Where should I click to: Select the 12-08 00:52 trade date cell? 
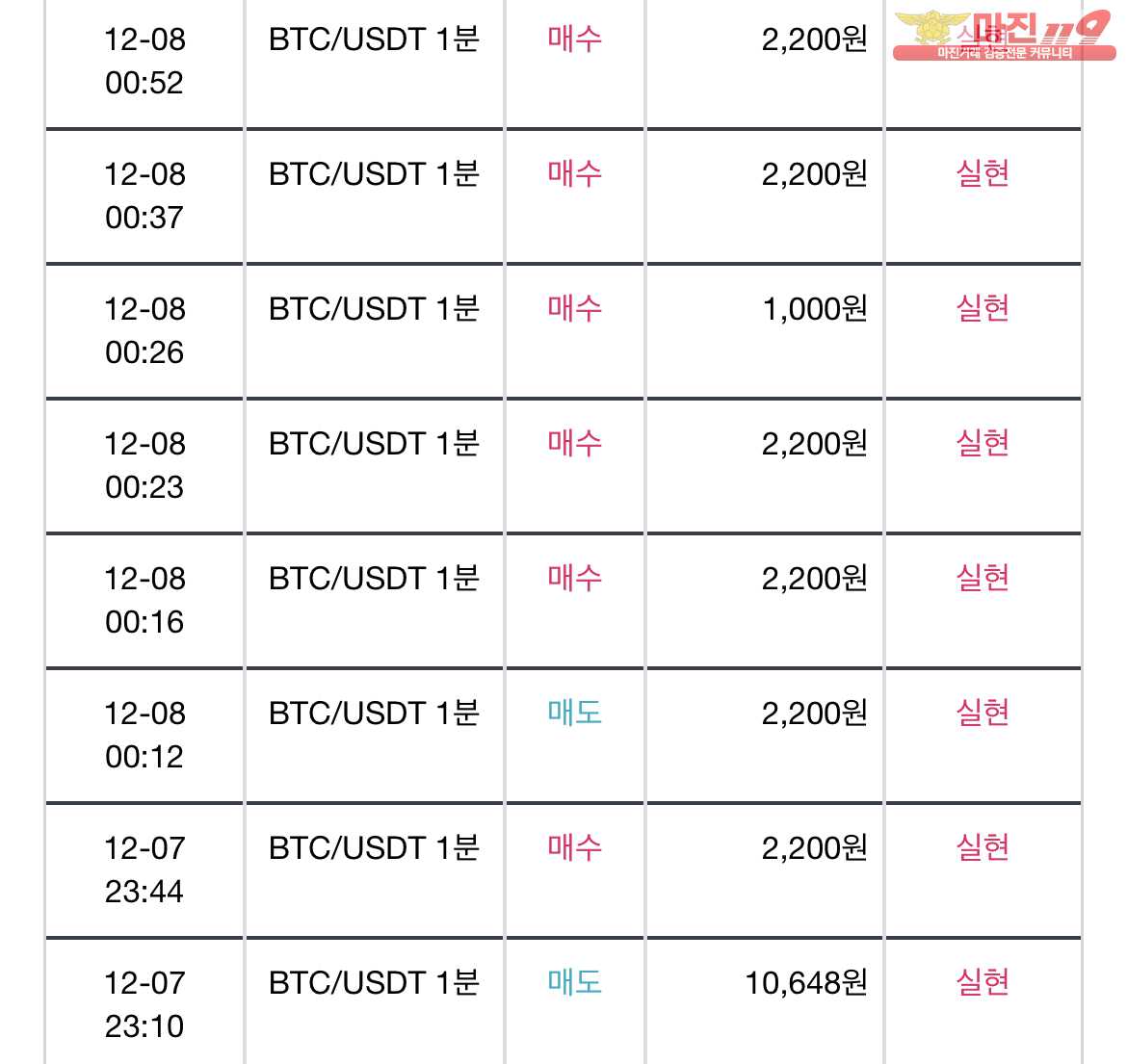pos(144,62)
